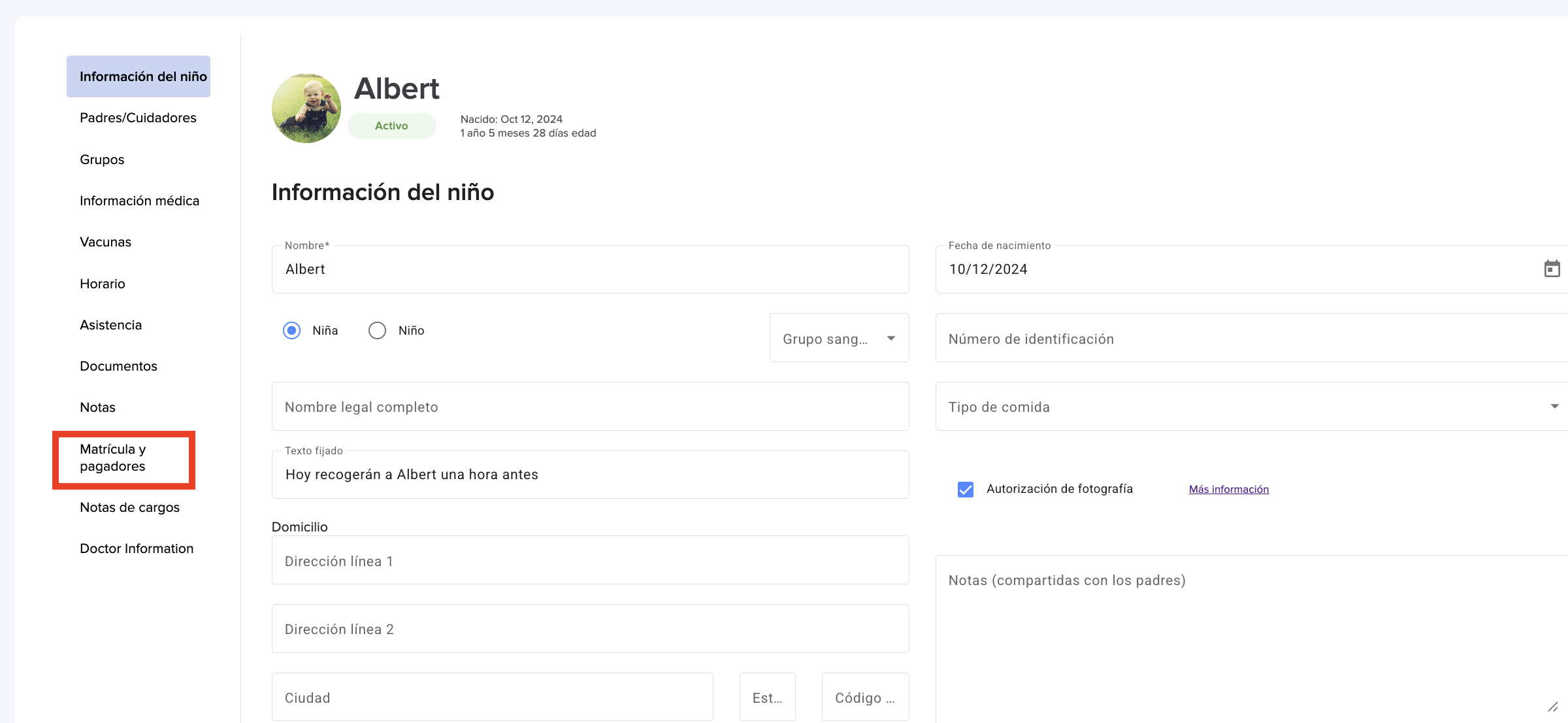Viewport: 1568px width, 723px height.
Task: Click the Activo status badge
Action: pyautogui.click(x=391, y=126)
